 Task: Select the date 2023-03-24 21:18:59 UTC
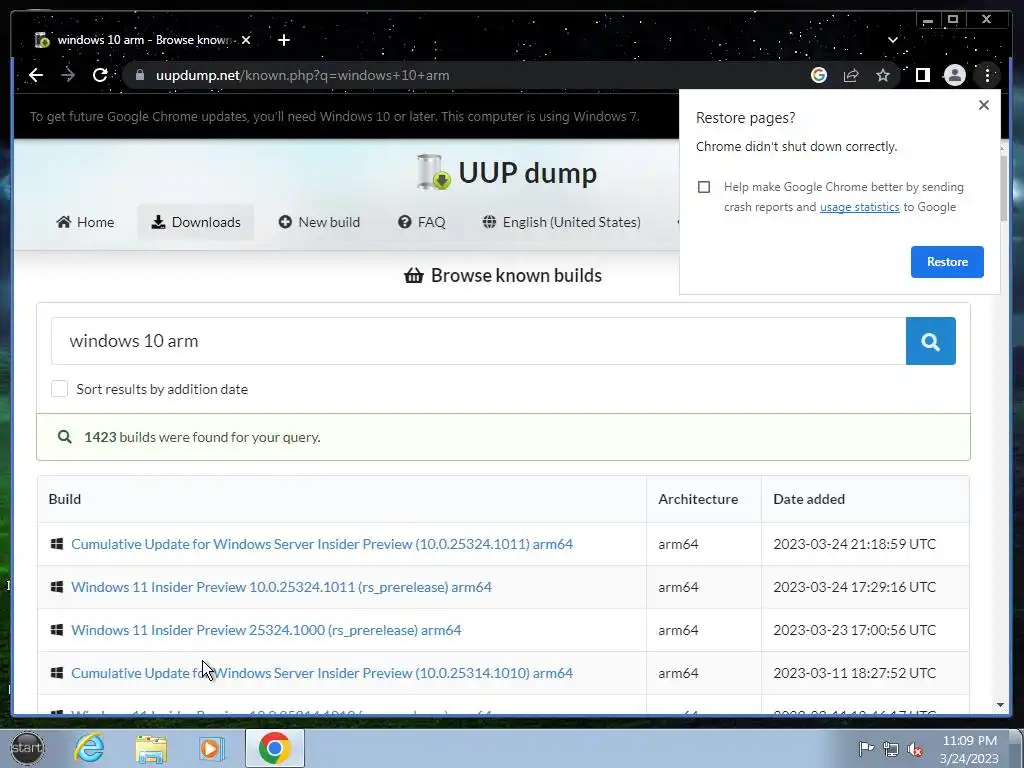tap(854, 544)
